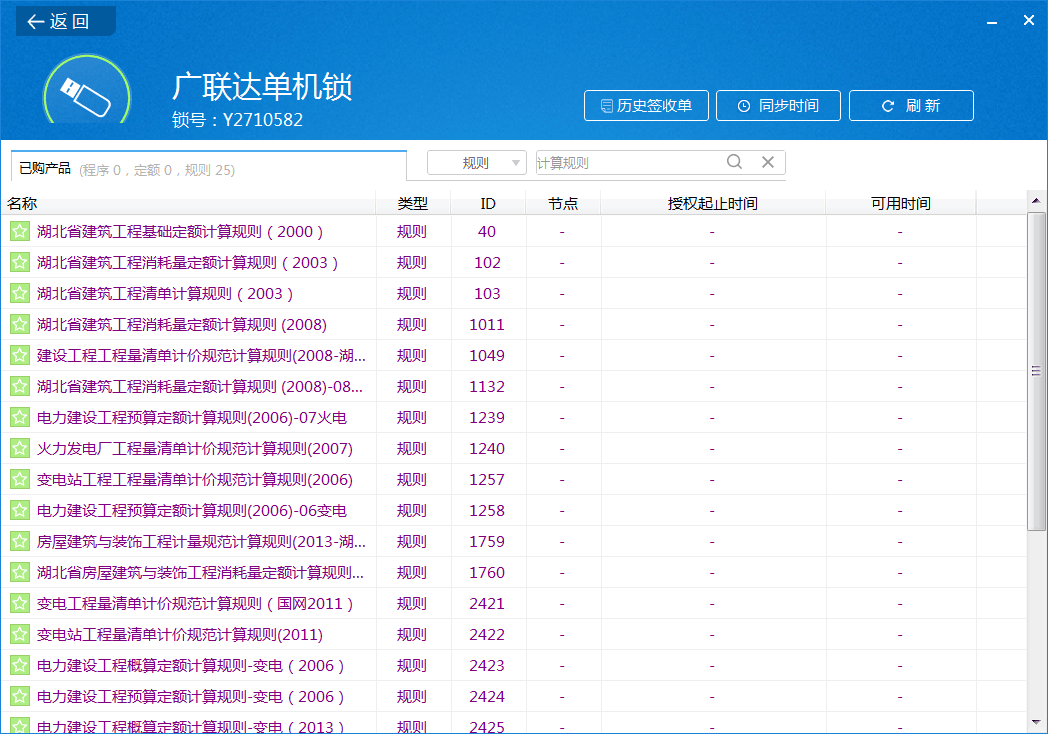
Task: Click the star icon for 电力建设工程预算定额计算规则(2006)-07火电
Action: [x=19, y=417]
